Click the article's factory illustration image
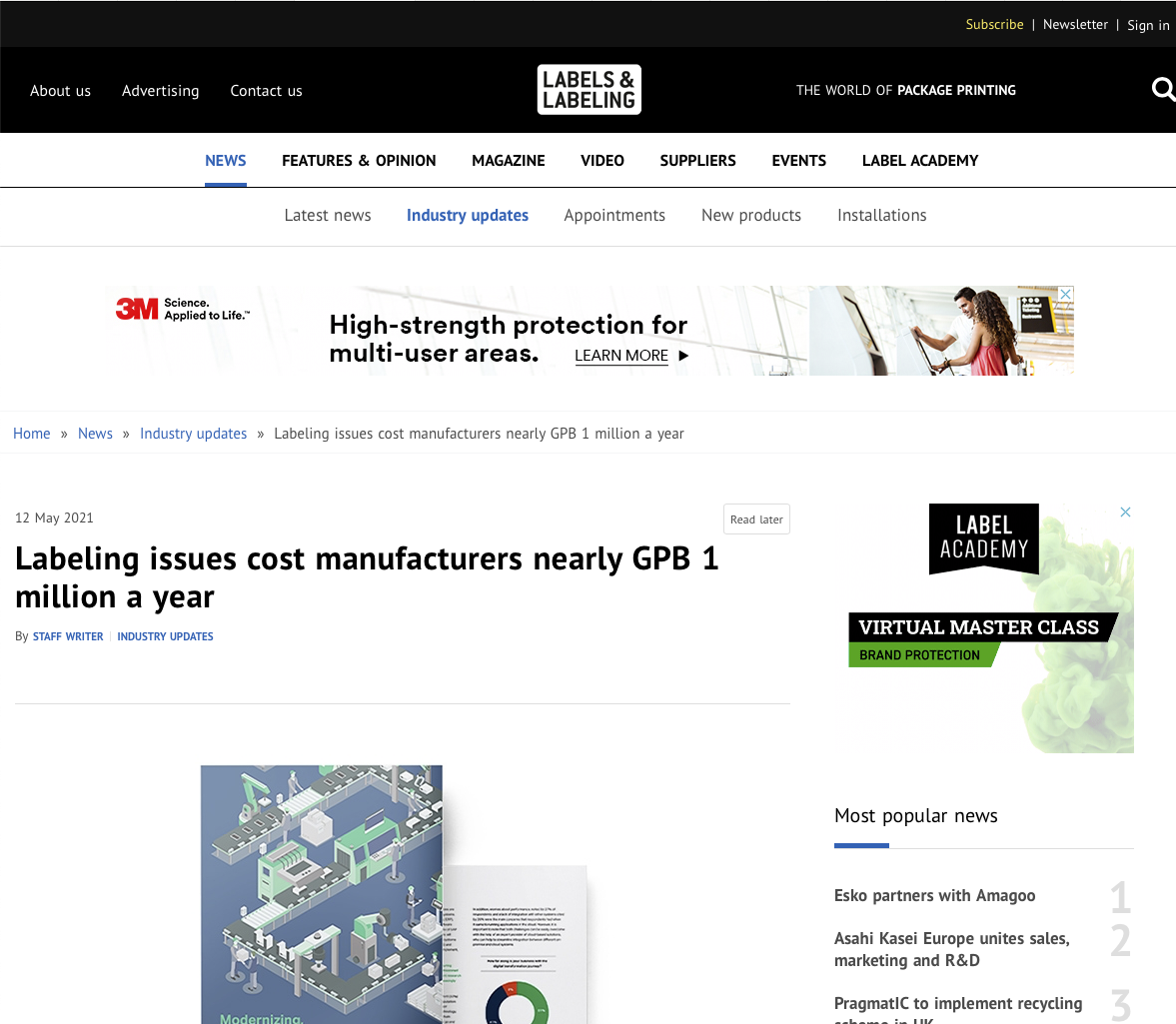Viewport: 1176px width, 1024px height. click(394, 894)
